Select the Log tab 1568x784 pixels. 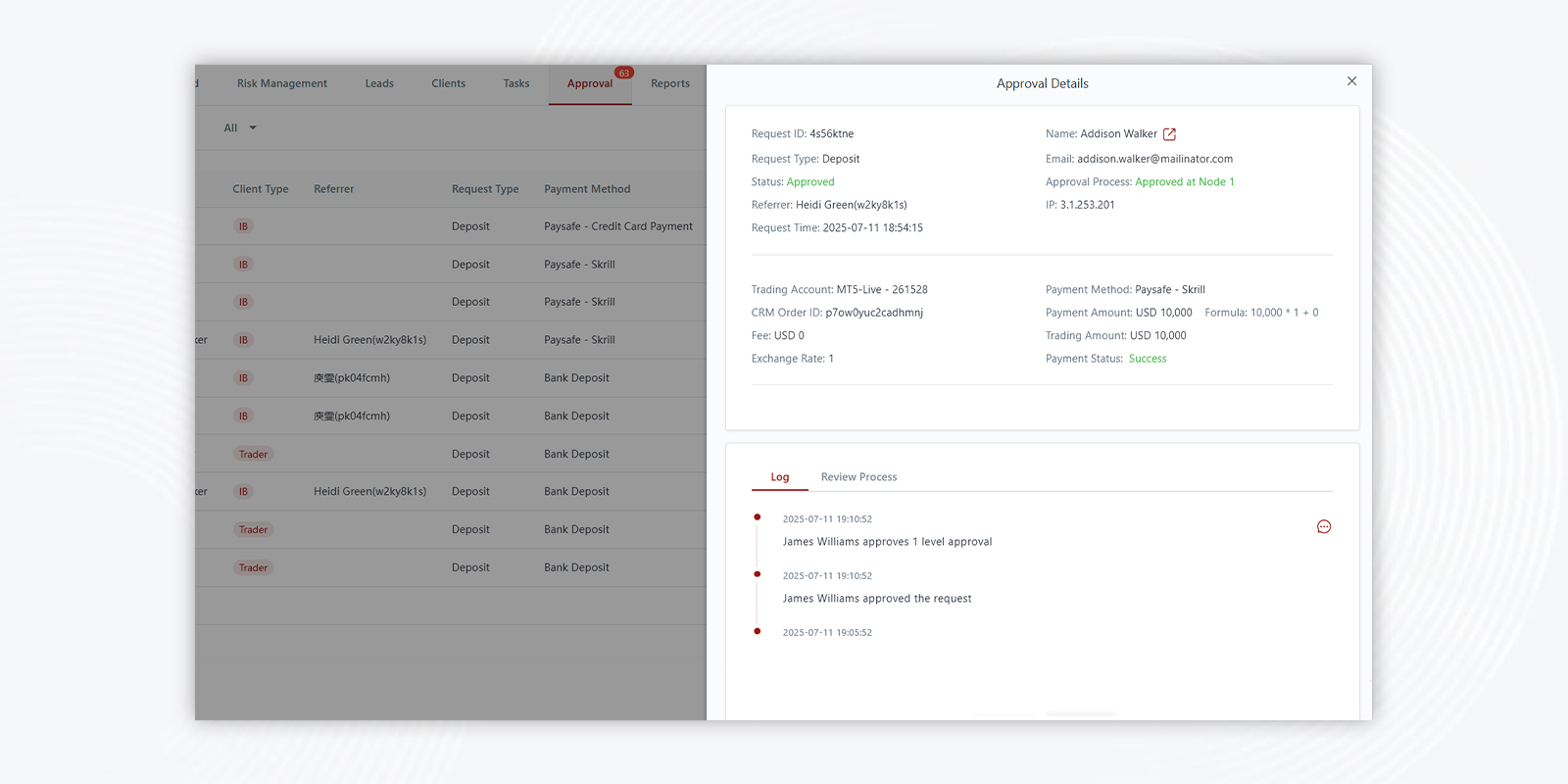pos(779,477)
